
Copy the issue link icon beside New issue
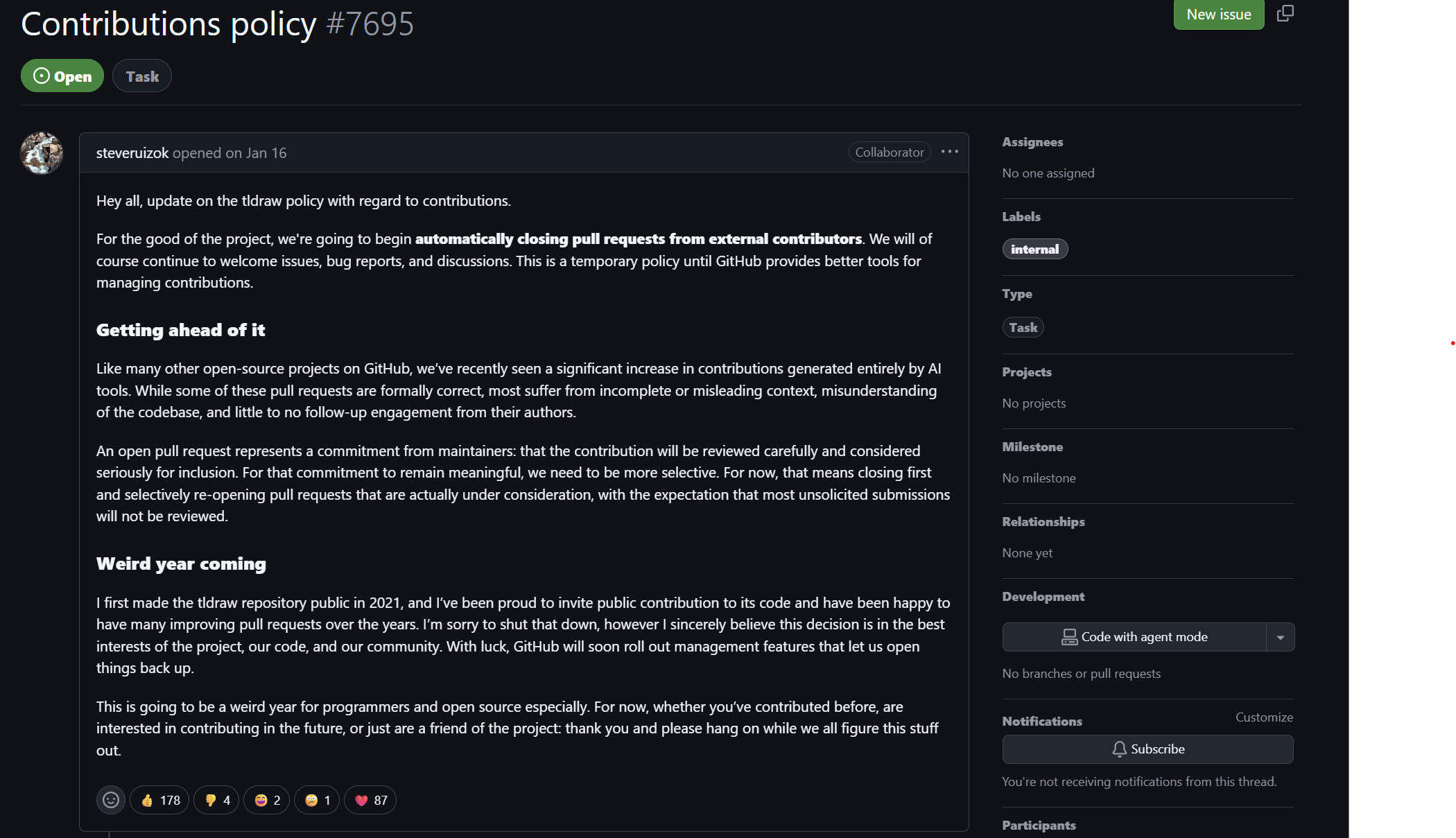pos(1285,13)
